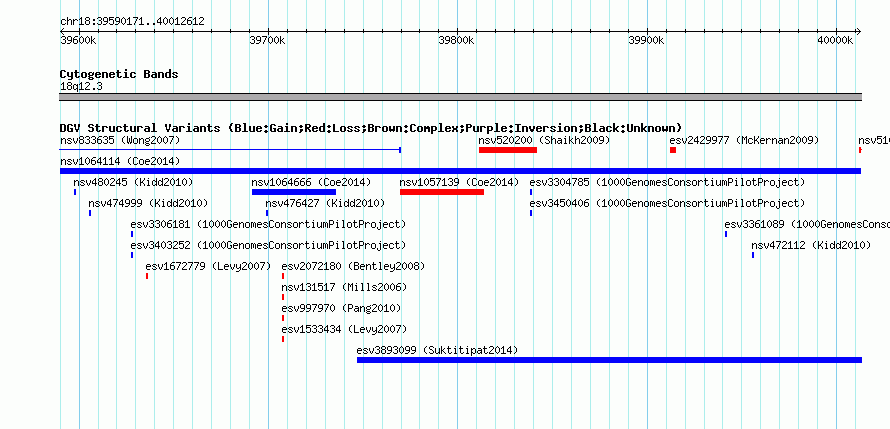Open the esv3403252 1000Genomes label
Image resolution: width=890 pixels, height=429 pixels.
(x=268, y=245)
